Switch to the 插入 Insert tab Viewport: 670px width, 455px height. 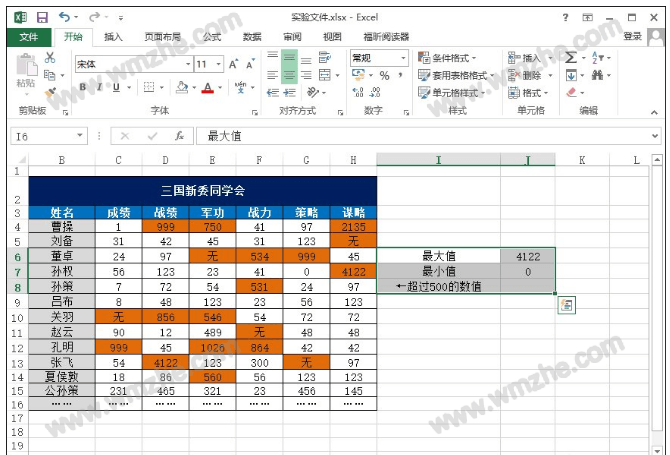tap(113, 37)
